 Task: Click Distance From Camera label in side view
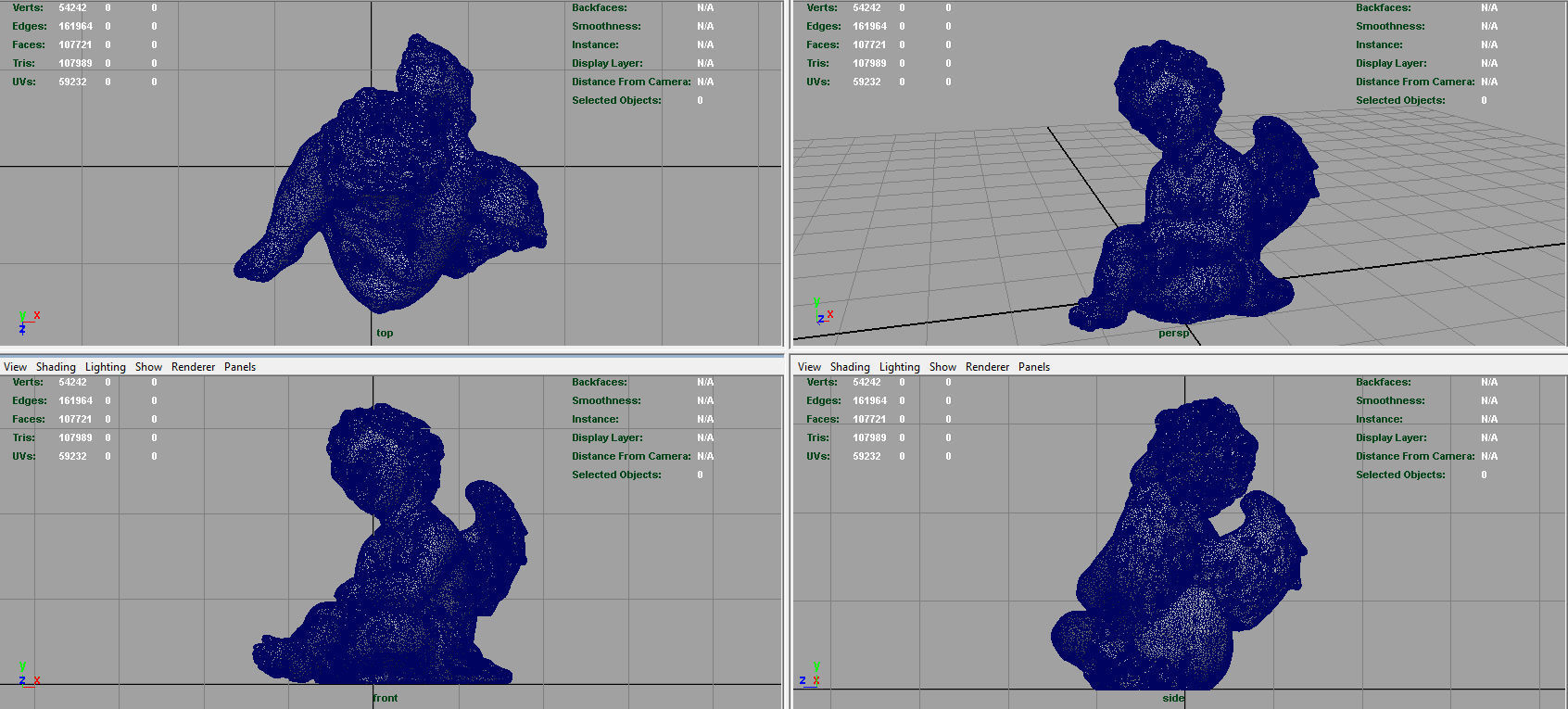coord(1415,456)
